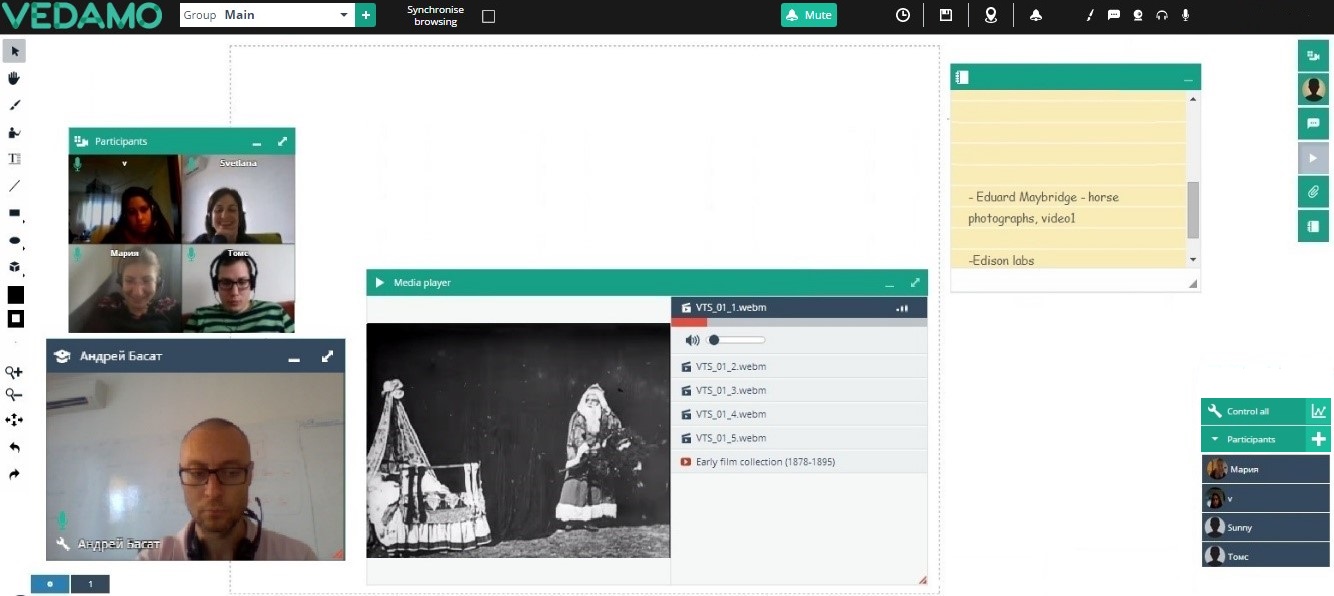Viewport: 1334px width, 596px height.
Task: Open ellipse shape tool options
Action: 15,241
